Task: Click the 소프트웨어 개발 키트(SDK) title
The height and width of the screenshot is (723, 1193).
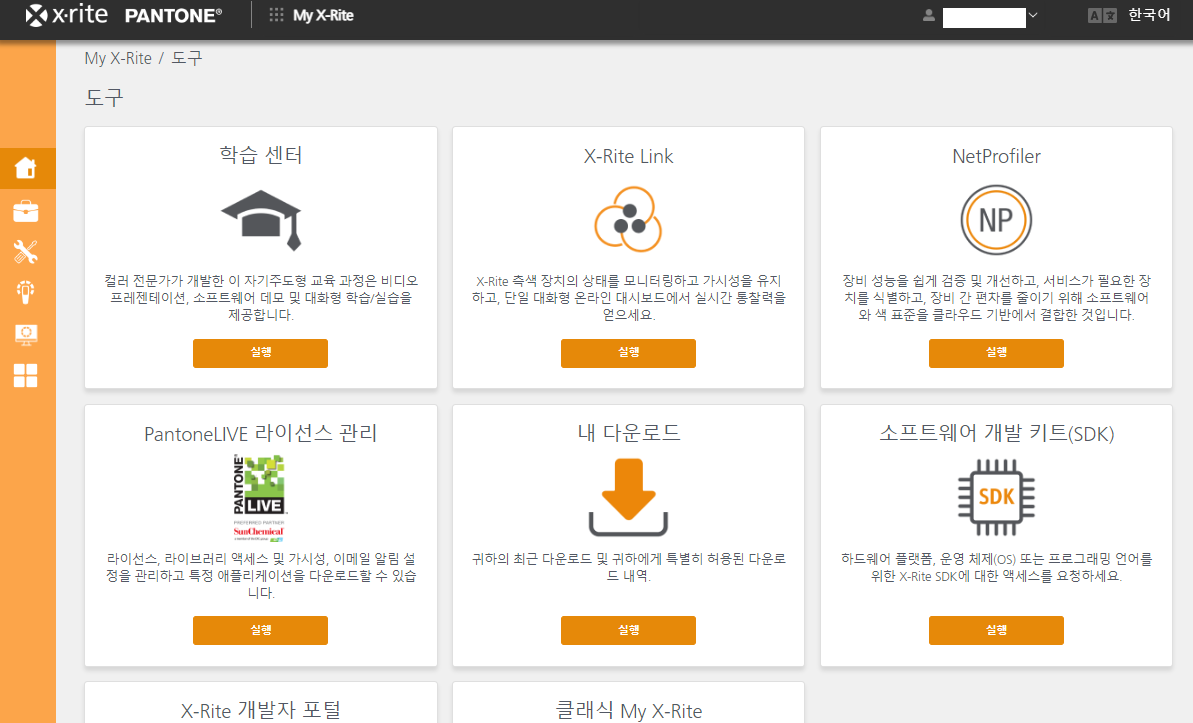Action: tap(997, 433)
